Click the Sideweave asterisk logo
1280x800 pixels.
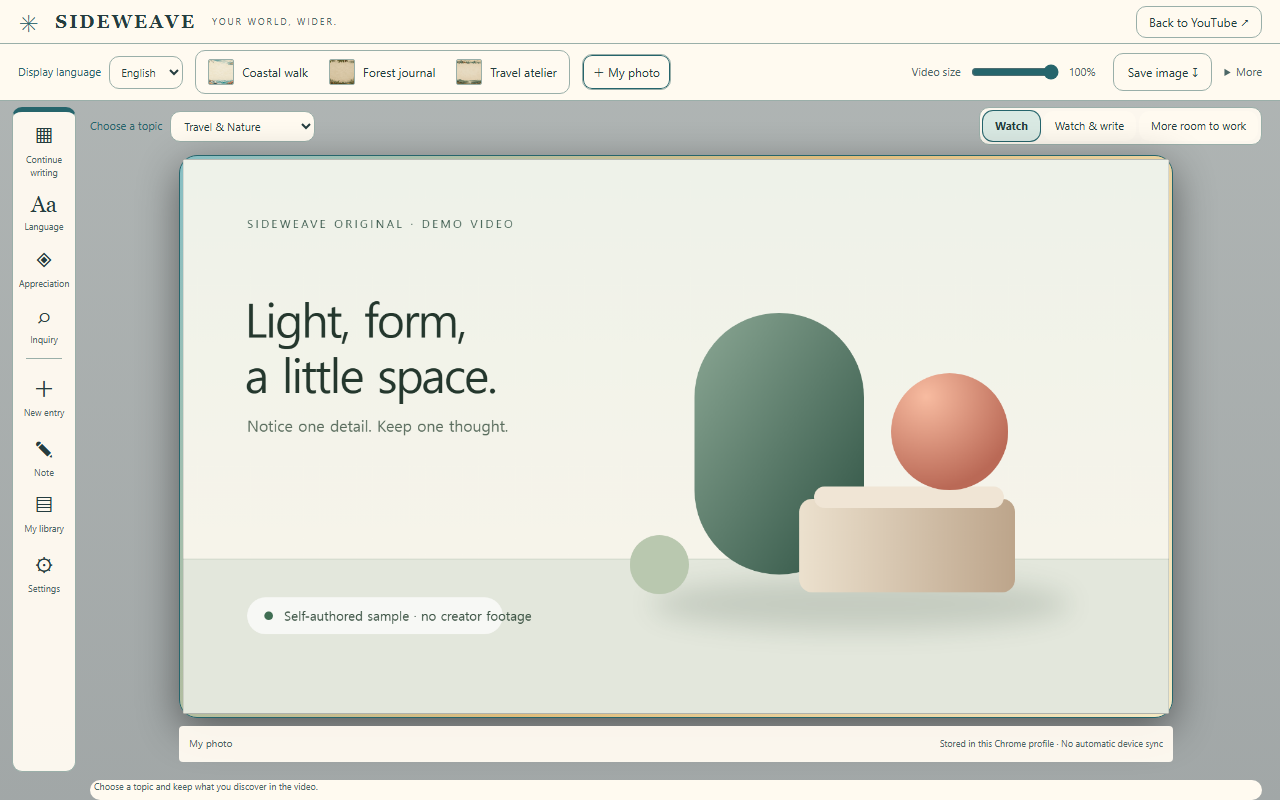29,23
